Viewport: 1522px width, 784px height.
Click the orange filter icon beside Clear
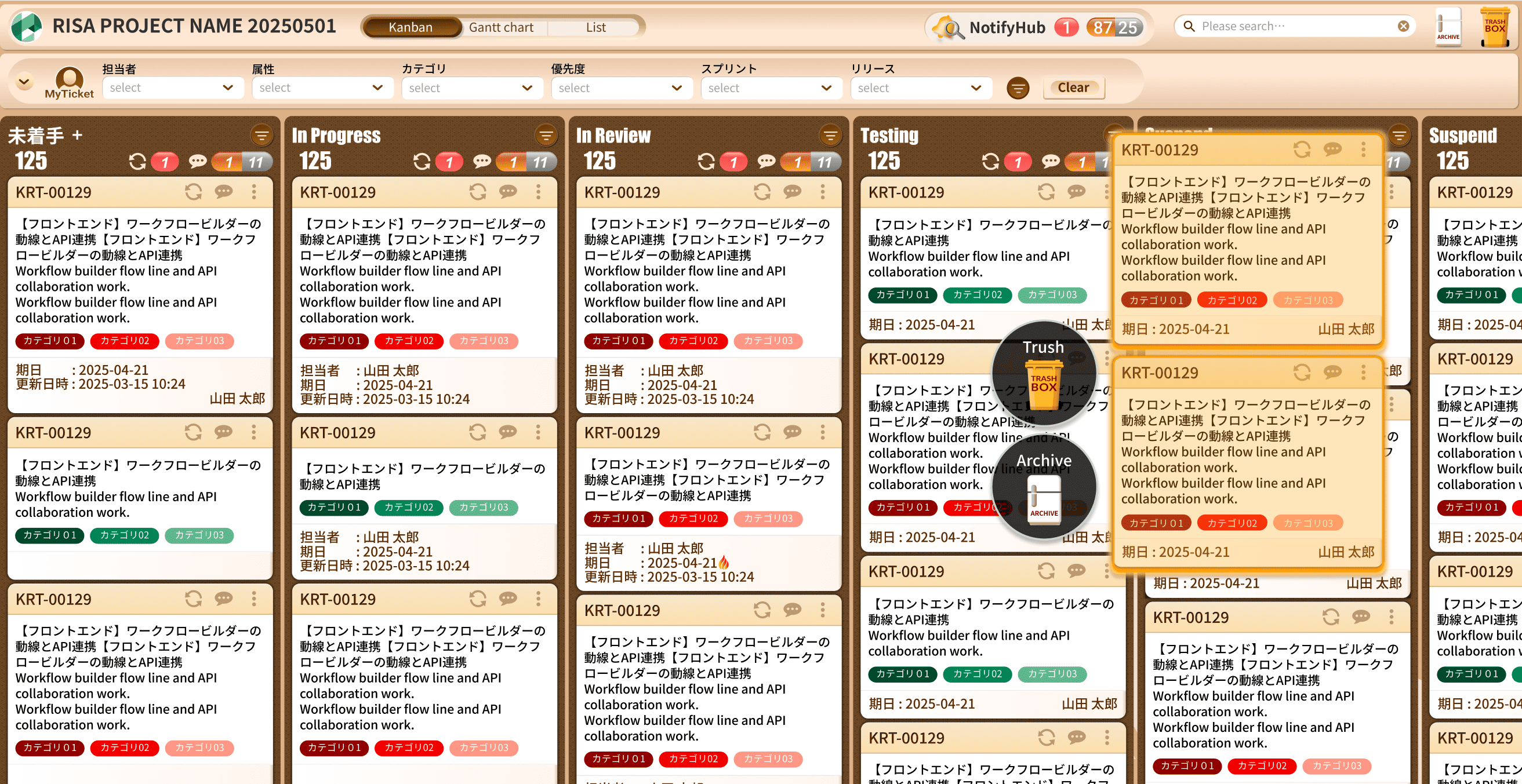[x=1018, y=88]
